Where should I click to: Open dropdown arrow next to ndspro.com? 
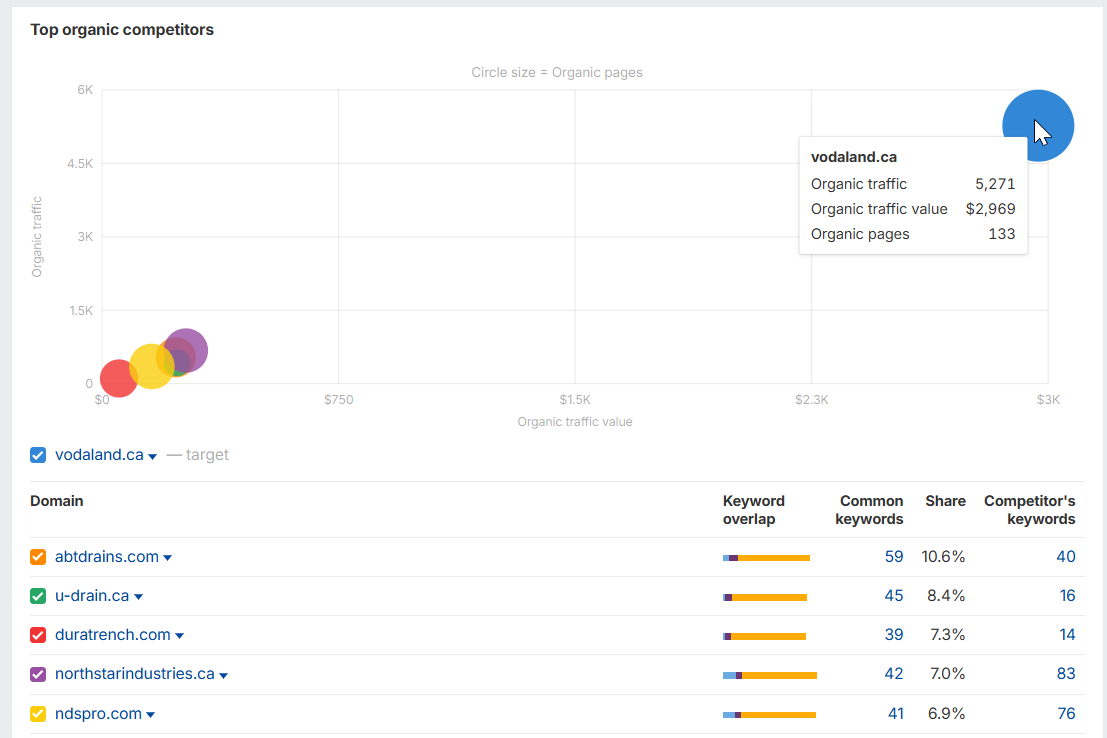pyautogui.click(x=150, y=715)
